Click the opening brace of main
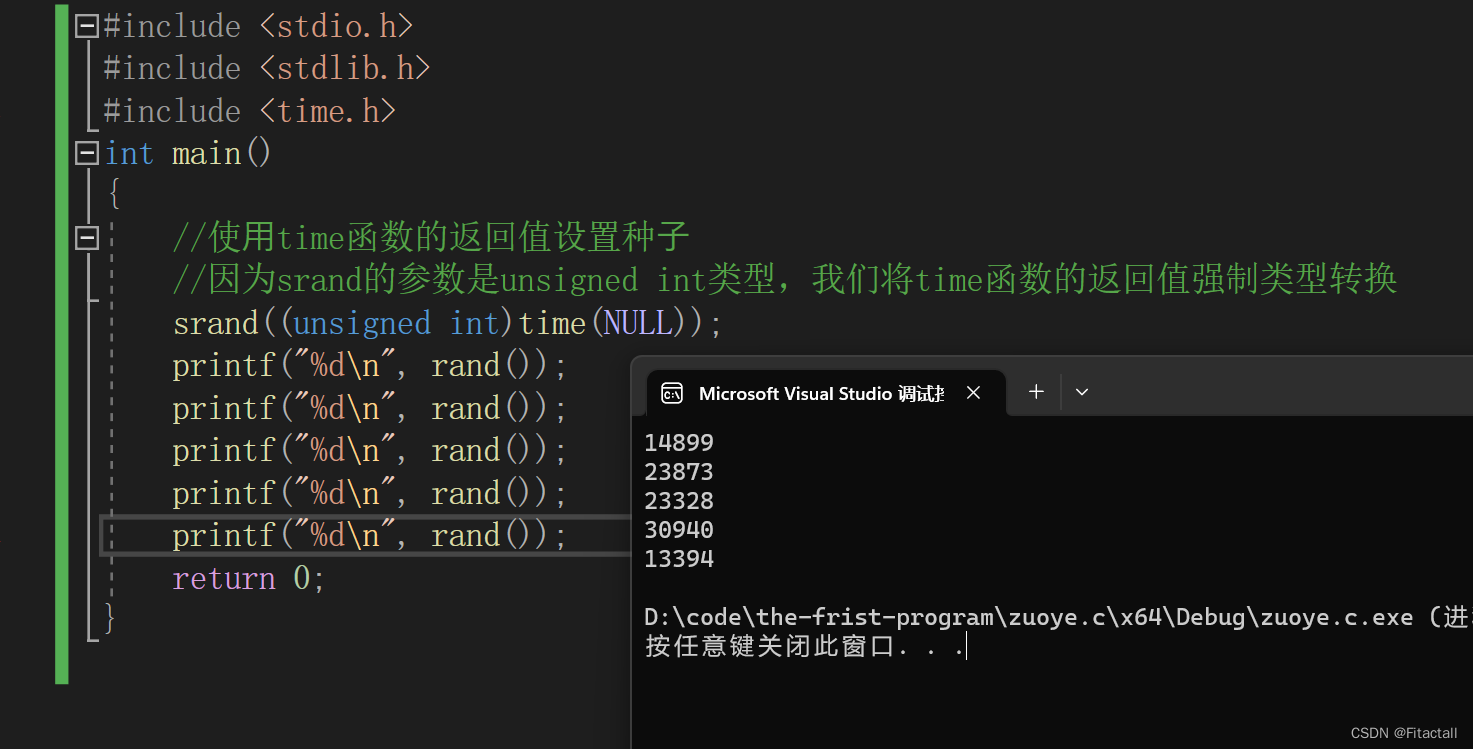The width and height of the screenshot is (1473, 749). [113, 195]
